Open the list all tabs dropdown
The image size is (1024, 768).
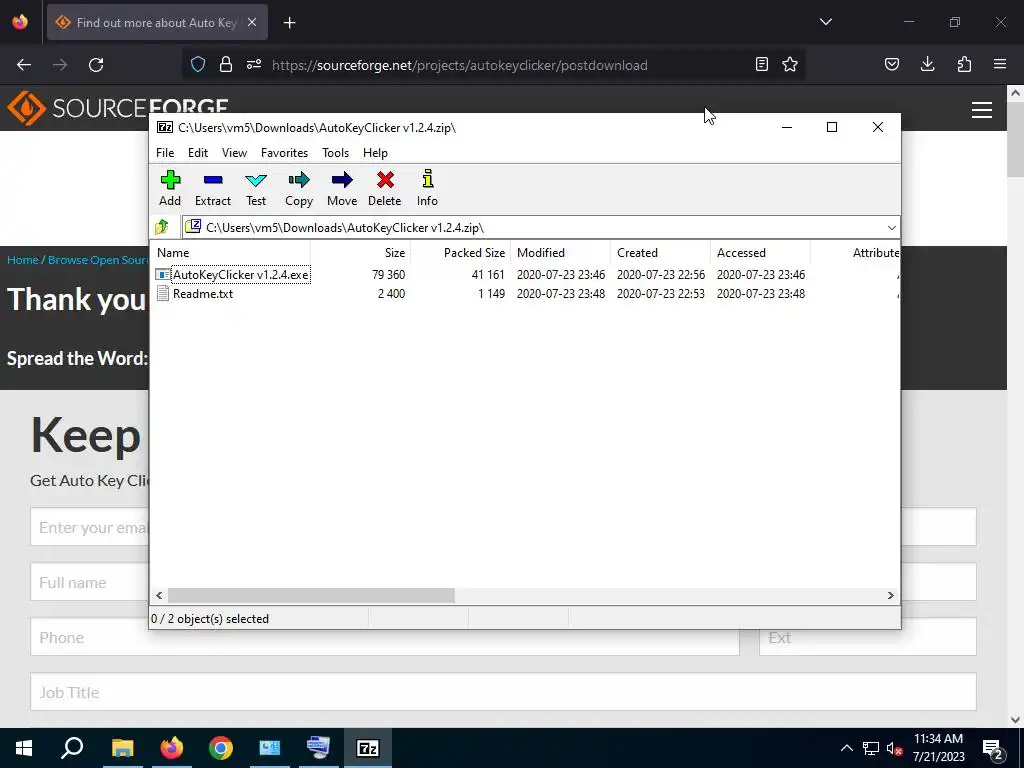tap(826, 22)
